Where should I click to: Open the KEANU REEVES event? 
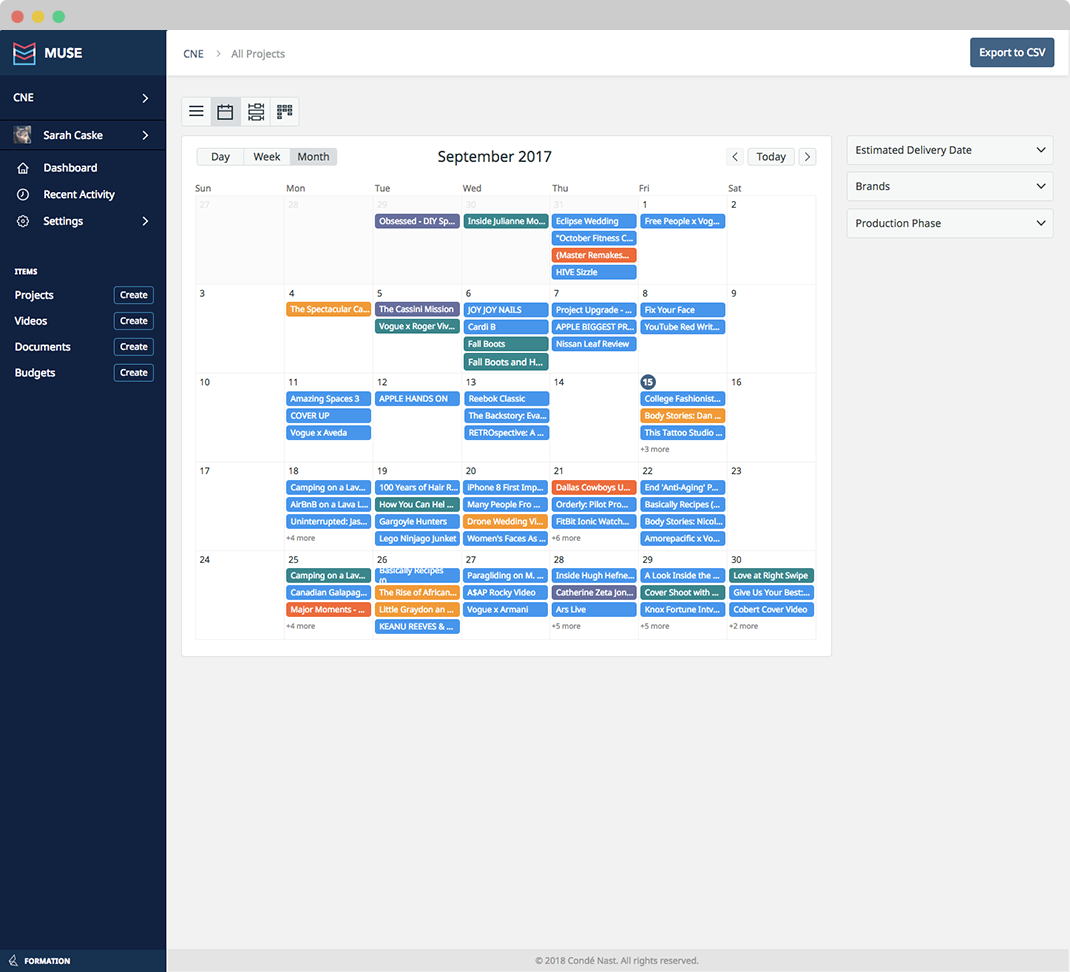[x=417, y=627]
